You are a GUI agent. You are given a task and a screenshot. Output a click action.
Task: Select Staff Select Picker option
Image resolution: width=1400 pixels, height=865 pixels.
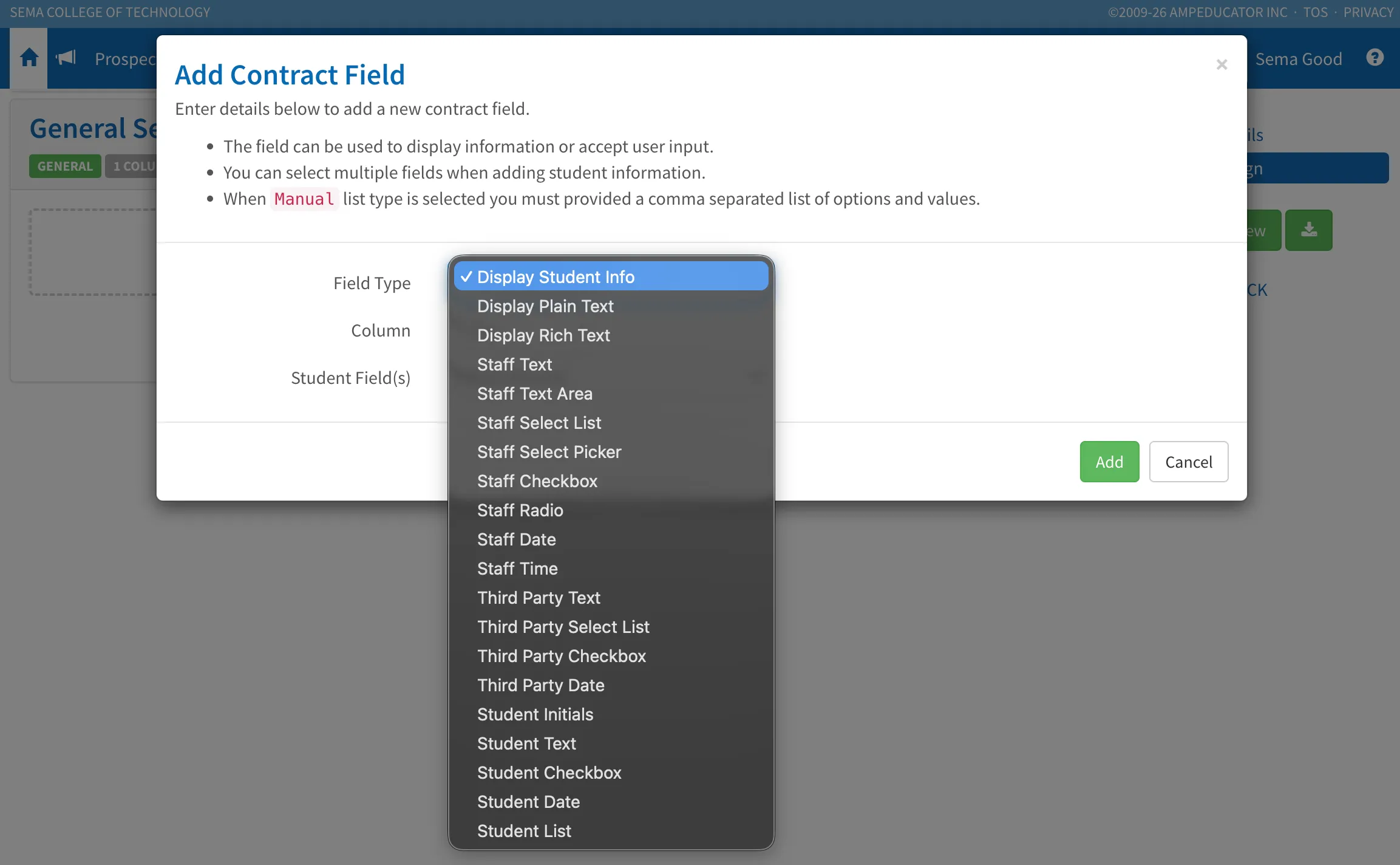pyautogui.click(x=611, y=452)
